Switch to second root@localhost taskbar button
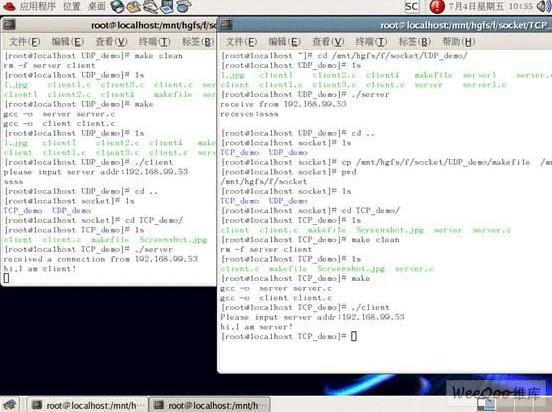Viewport: 552px width, 412px height. click(209, 405)
